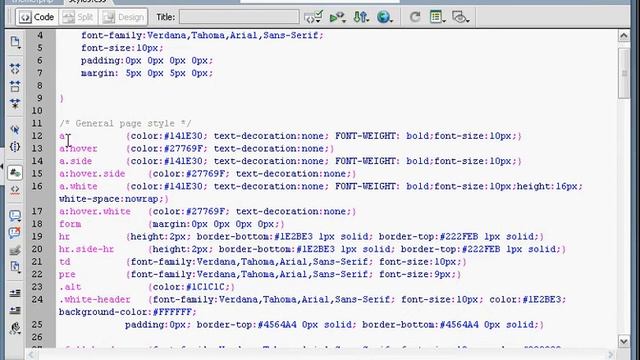Viewport: 640px width, 360px height.
Task: Toggle Highlight Invalid Code button
Action: tap(15, 190)
